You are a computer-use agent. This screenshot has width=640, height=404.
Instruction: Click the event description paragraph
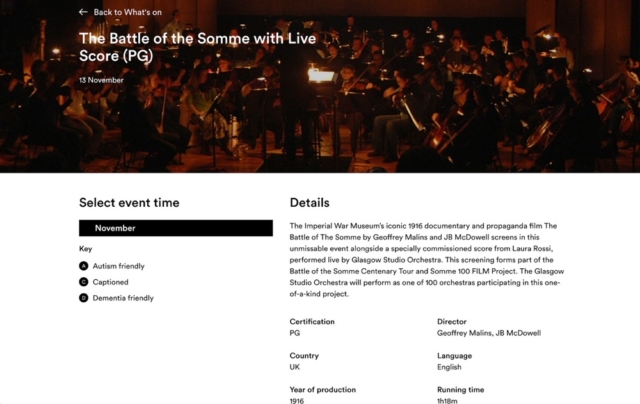[427, 260]
